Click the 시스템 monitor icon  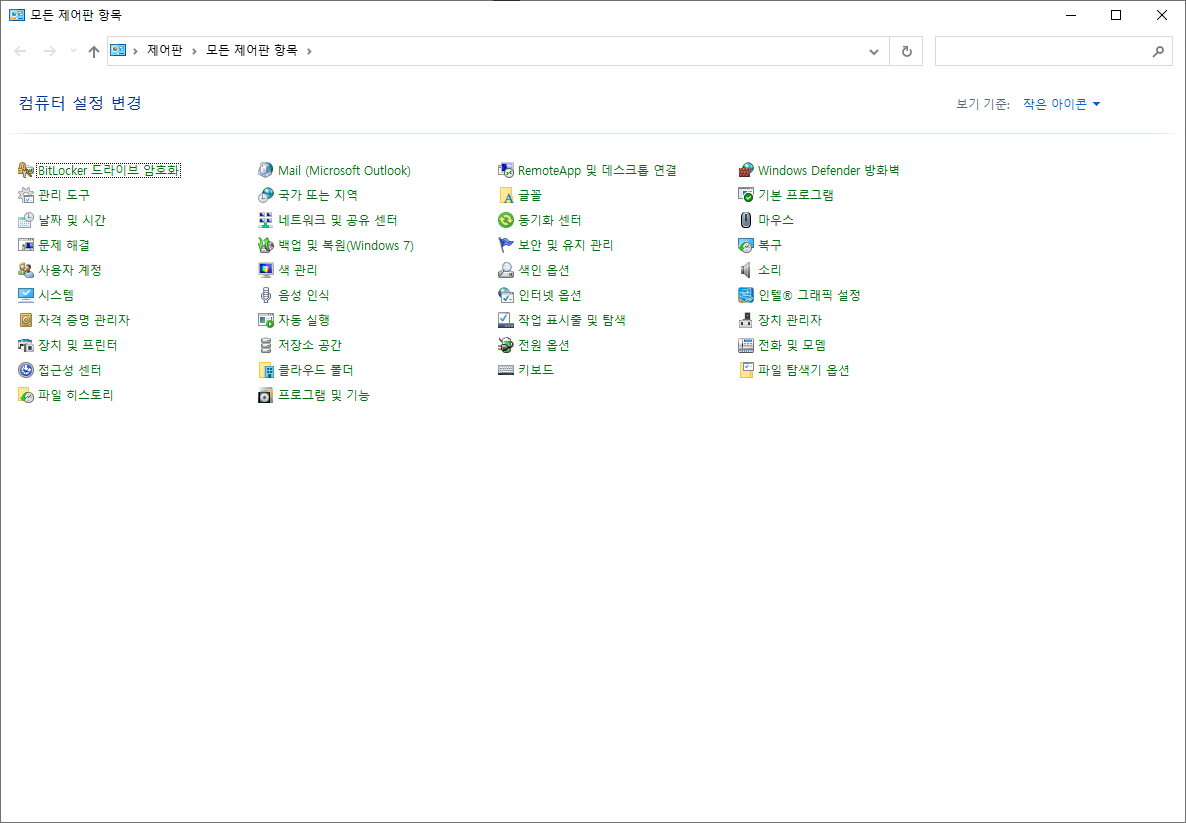coord(26,295)
